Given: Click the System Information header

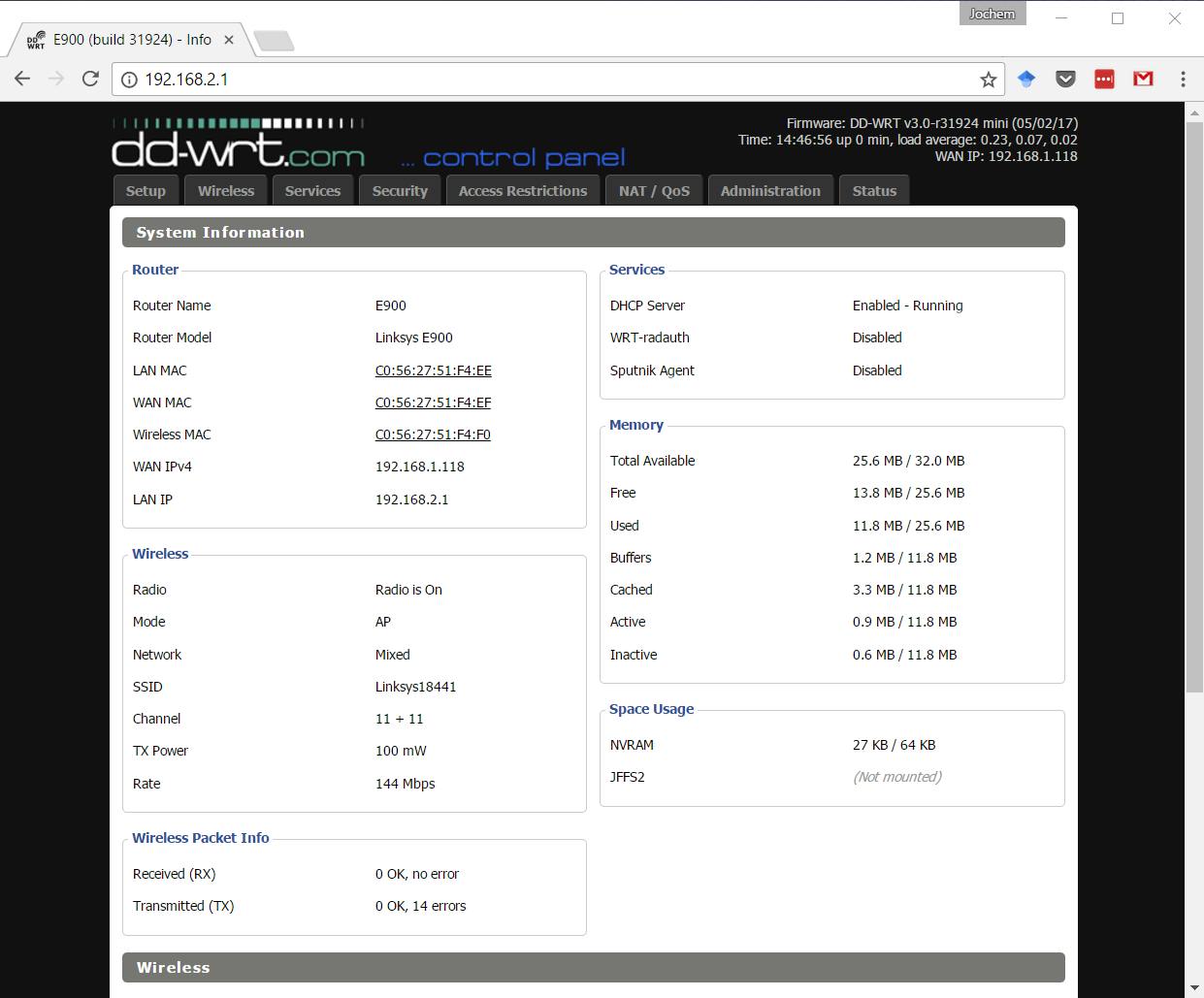Looking at the screenshot, I should [593, 232].
